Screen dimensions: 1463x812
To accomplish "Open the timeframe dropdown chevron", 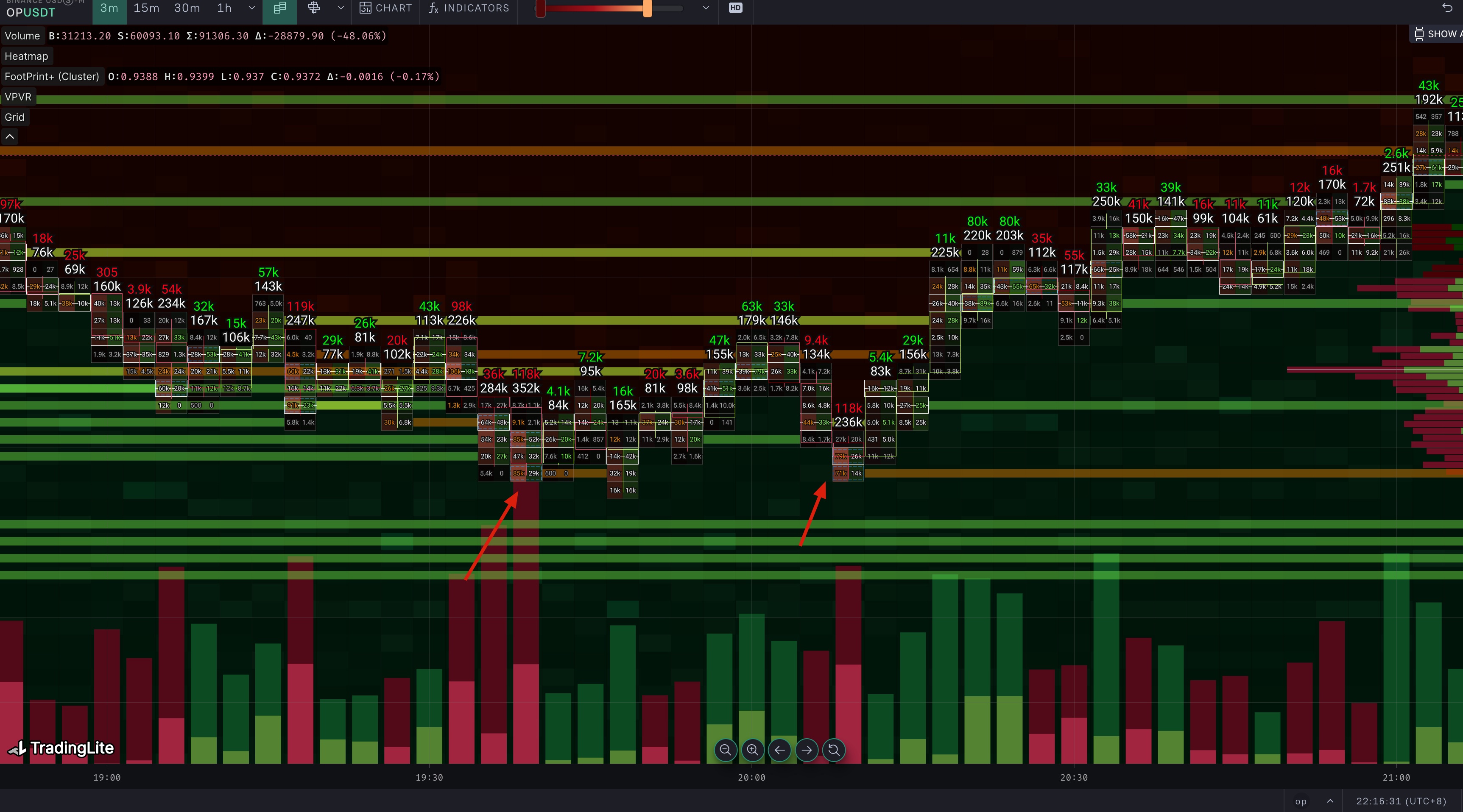I will click(251, 8).
